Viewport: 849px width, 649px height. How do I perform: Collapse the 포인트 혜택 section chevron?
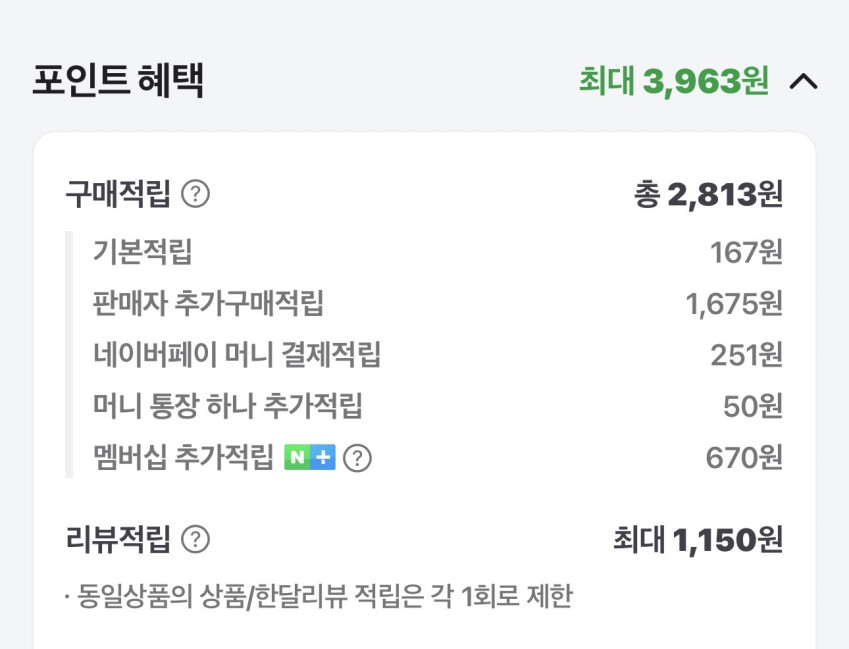click(x=803, y=82)
